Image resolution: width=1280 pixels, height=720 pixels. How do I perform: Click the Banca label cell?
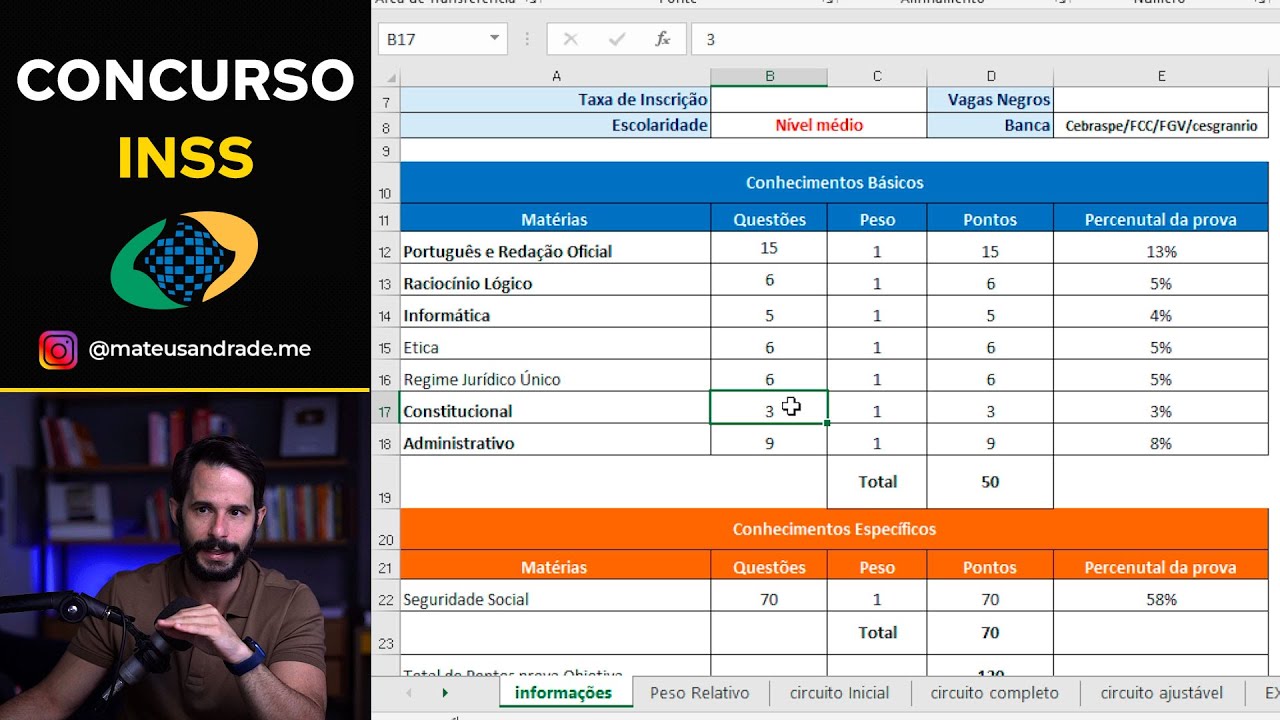pos(990,125)
